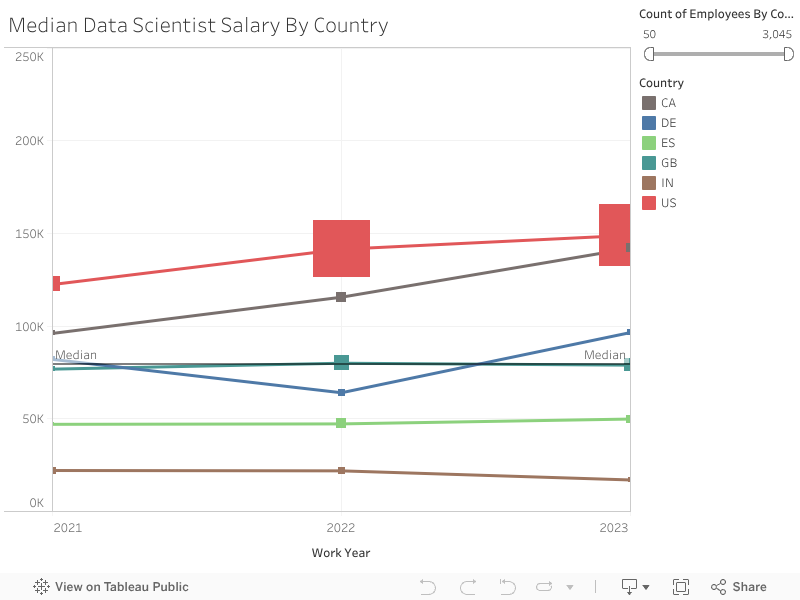Click the Median Data Scientist Salary title
The width and height of the screenshot is (800, 600).
coord(198,25)
